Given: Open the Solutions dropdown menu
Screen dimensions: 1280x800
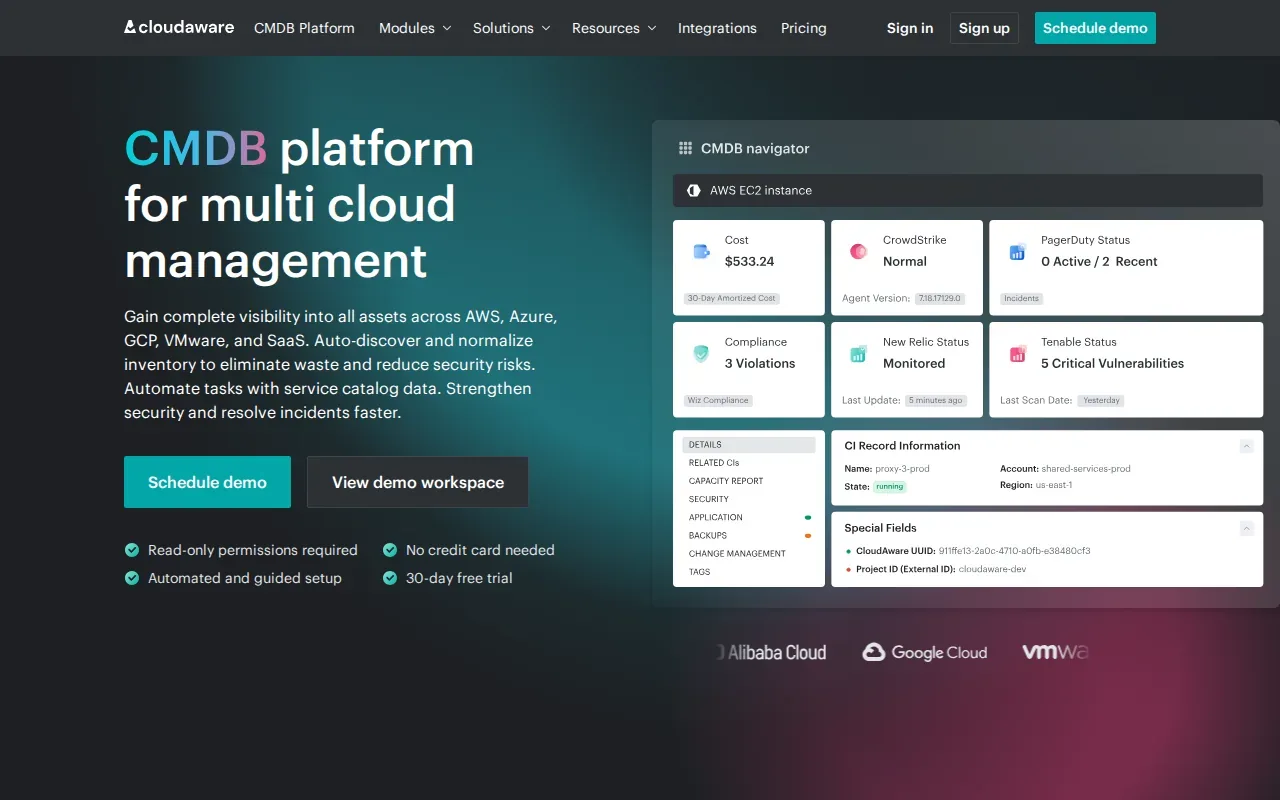Looking at the screenshot, I should click(511, 28).
